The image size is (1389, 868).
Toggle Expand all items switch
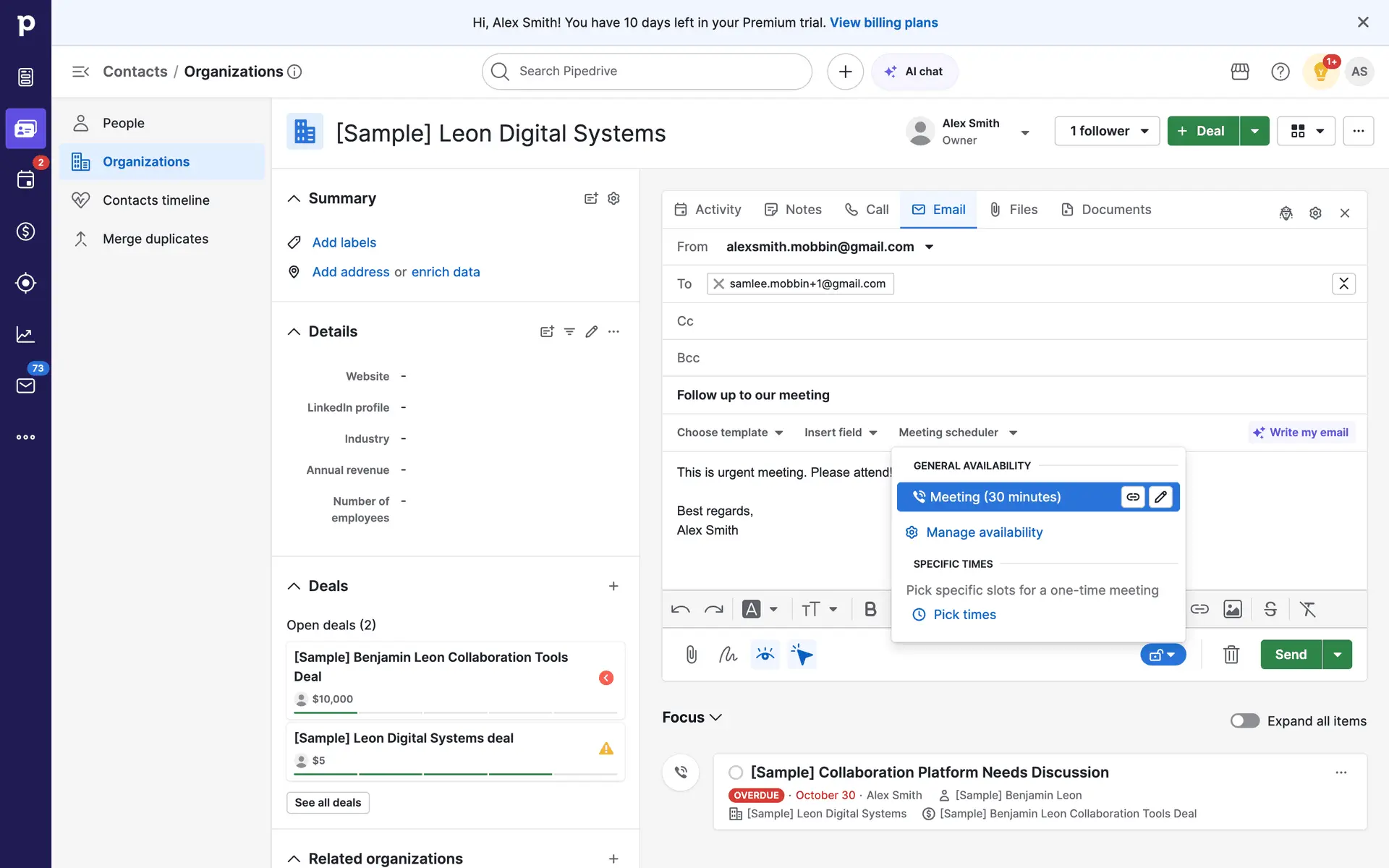pyautogui.click(x=1244, y=720)
